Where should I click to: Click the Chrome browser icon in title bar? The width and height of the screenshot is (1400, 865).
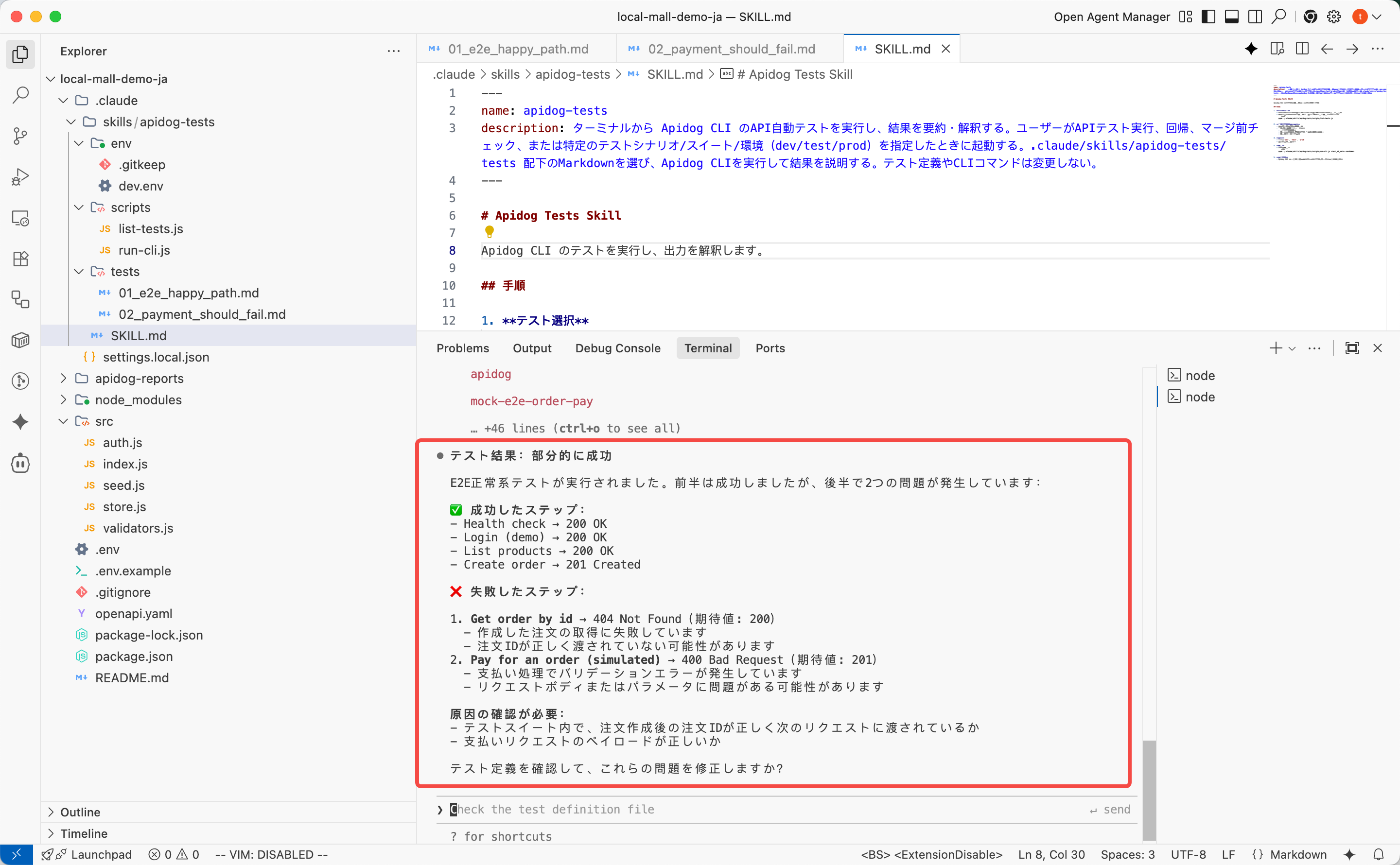[x=1310, y=17]
